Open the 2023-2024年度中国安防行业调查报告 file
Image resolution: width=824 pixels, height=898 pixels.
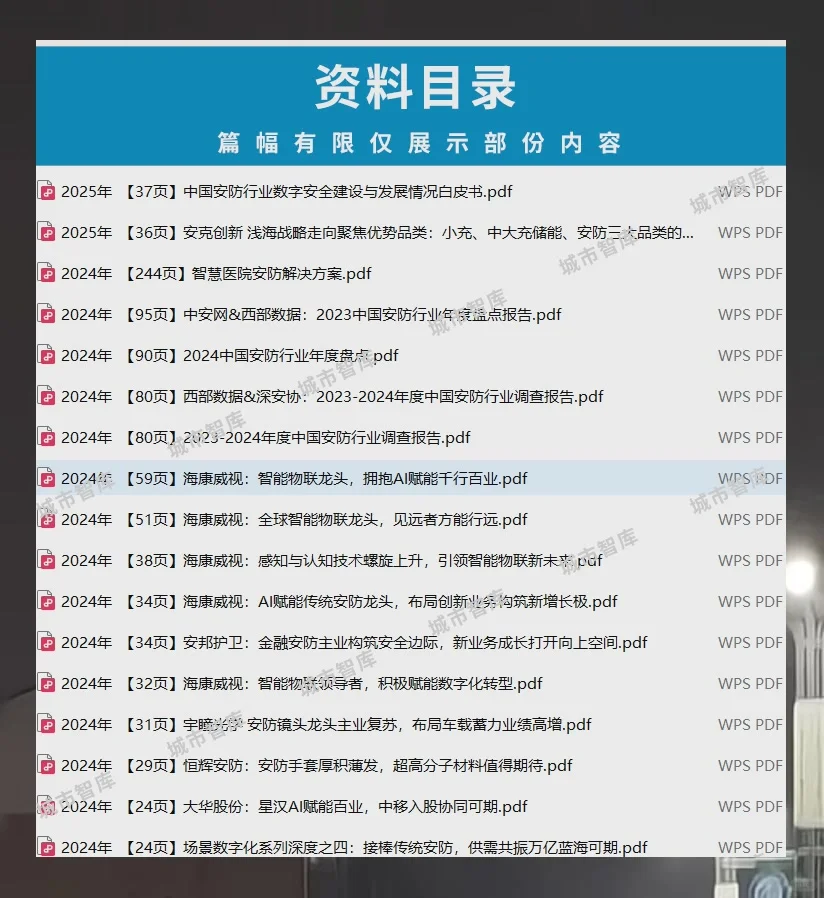[300, 437]
